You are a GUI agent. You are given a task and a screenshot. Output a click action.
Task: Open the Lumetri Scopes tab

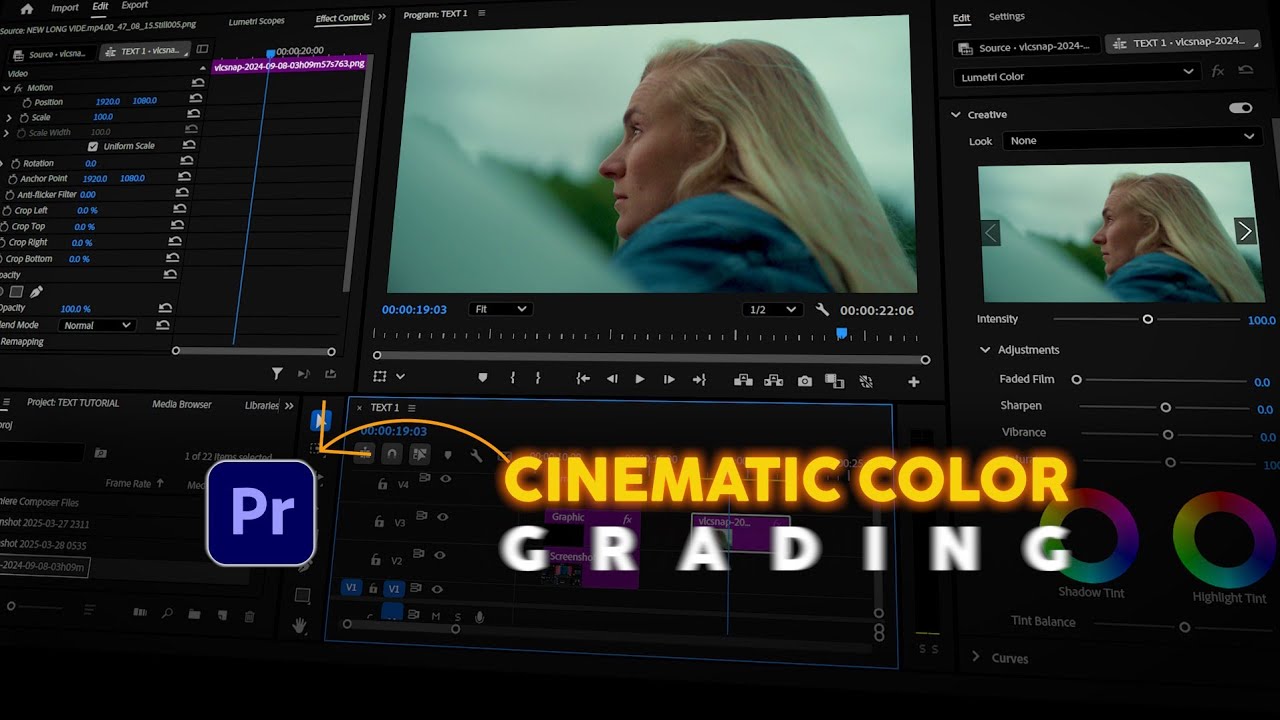point(256,20)
